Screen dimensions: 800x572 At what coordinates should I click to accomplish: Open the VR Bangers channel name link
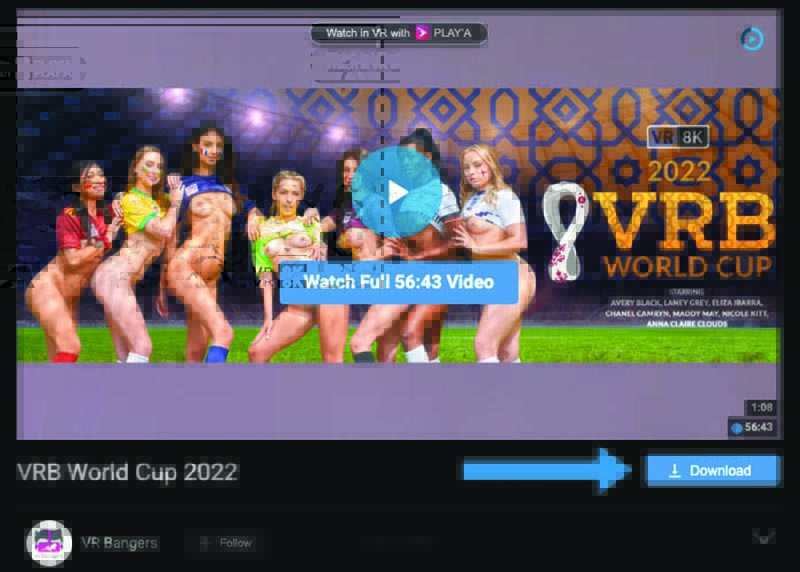[x=119, y=543]
